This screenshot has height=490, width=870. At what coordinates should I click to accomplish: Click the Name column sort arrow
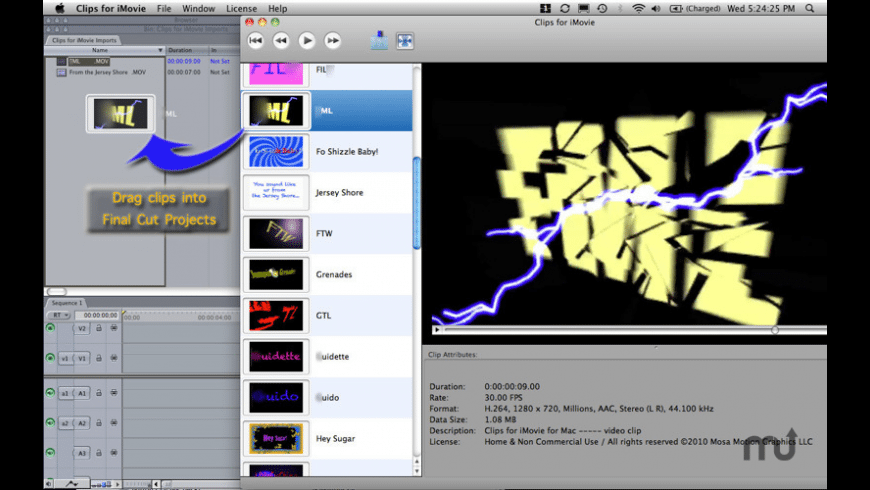coord(159,49)
